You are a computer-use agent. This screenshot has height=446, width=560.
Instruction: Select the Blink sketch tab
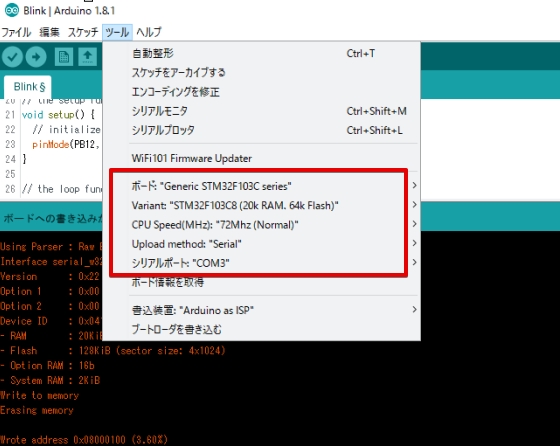[x=29, y=87]
